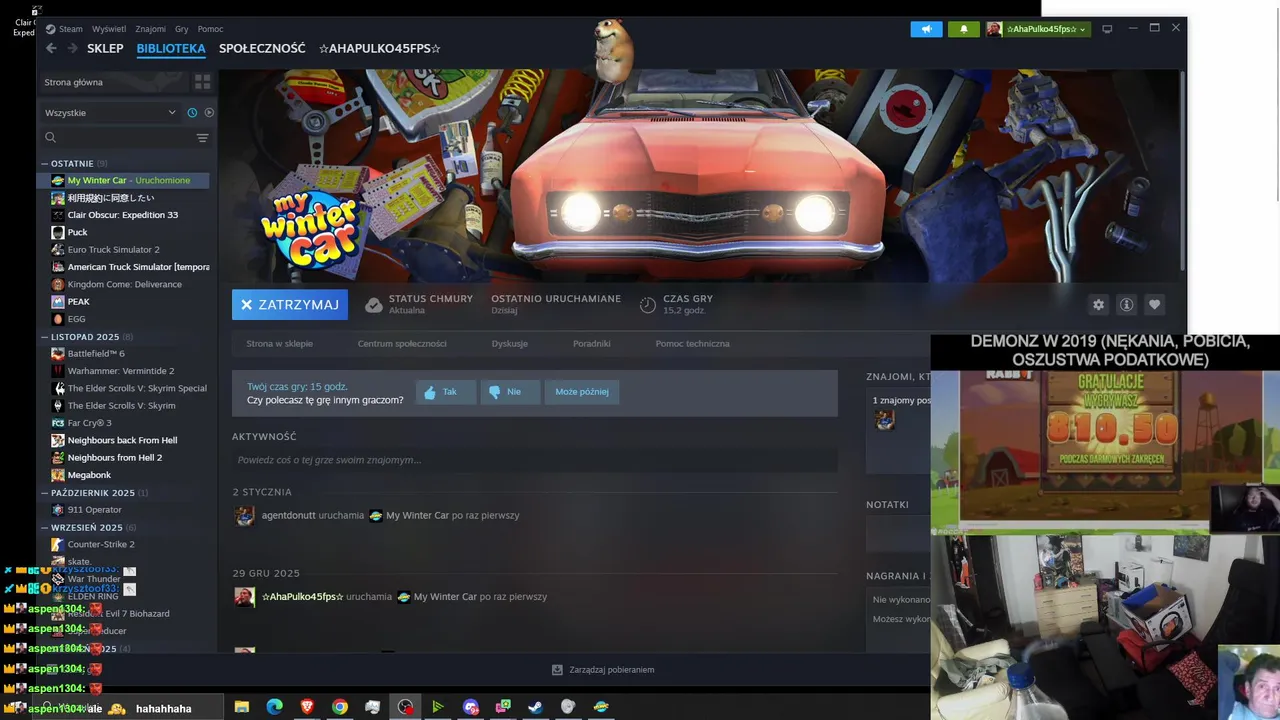Switch to the SPOŁECZNOŚĆ tab
Viewport: 1280px width, 720px height.
[x=262, y=48]
